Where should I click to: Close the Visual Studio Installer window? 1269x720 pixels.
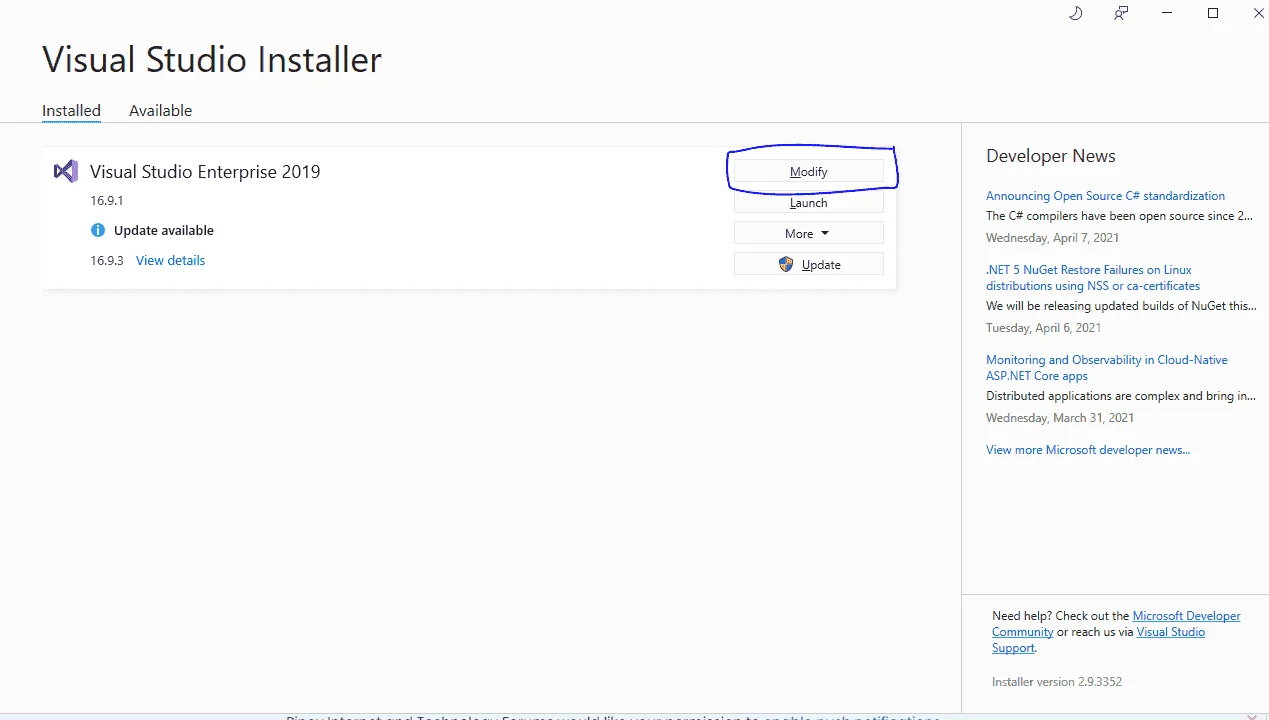[1257, 13]
